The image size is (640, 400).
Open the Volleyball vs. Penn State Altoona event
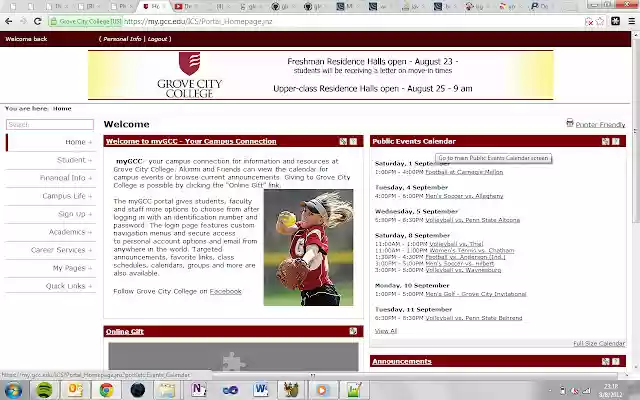tap(473, 220)
